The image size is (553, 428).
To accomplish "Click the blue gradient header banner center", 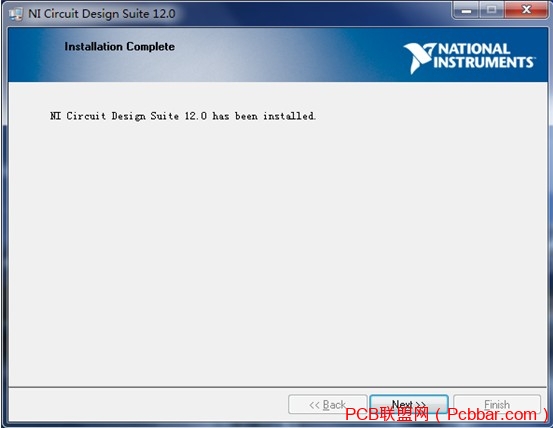I will point(278,55).
